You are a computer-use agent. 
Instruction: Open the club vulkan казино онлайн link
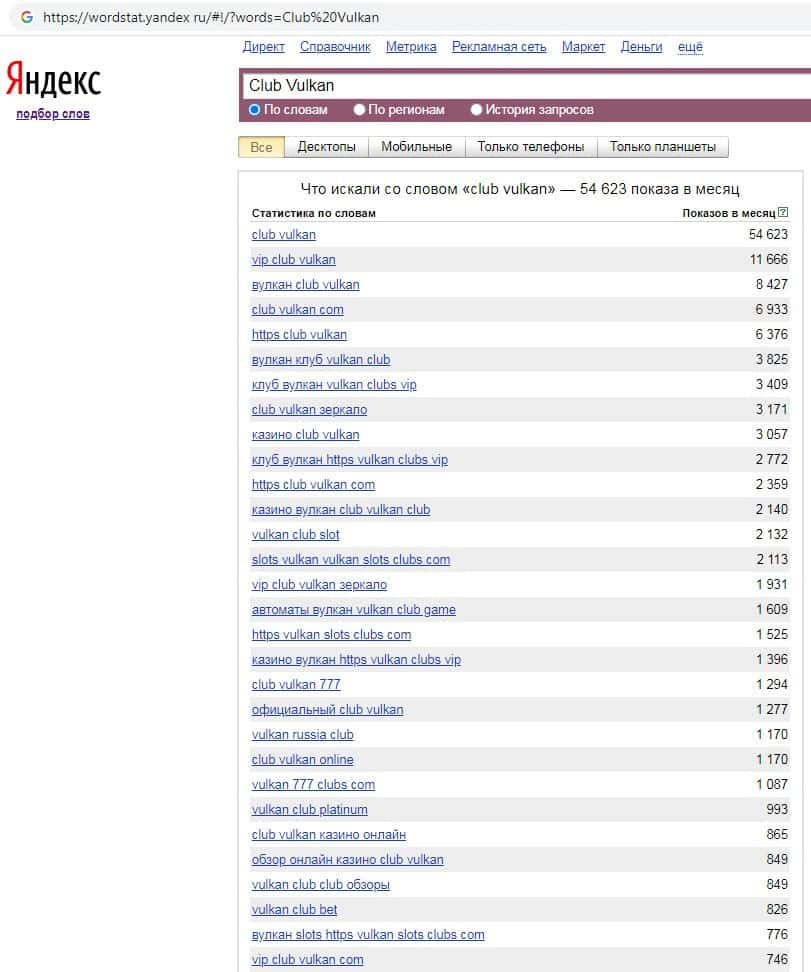329,834
